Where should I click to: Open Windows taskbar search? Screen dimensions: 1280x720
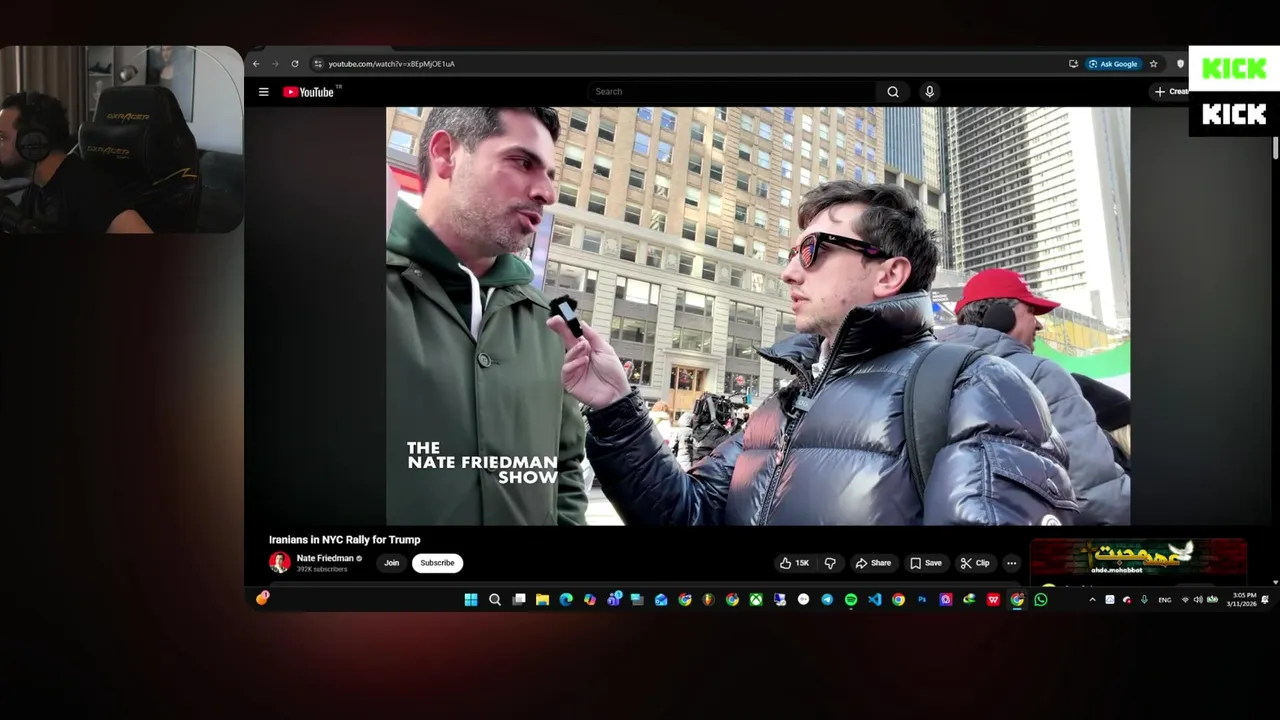pyautogui.click(x=495, y=600)
